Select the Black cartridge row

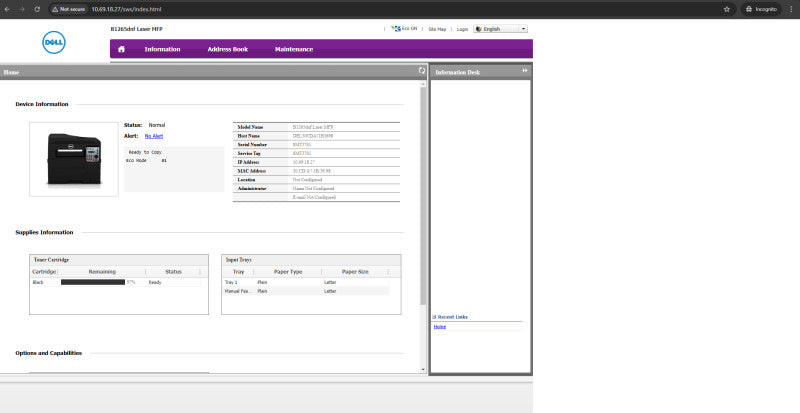[116, 282]
